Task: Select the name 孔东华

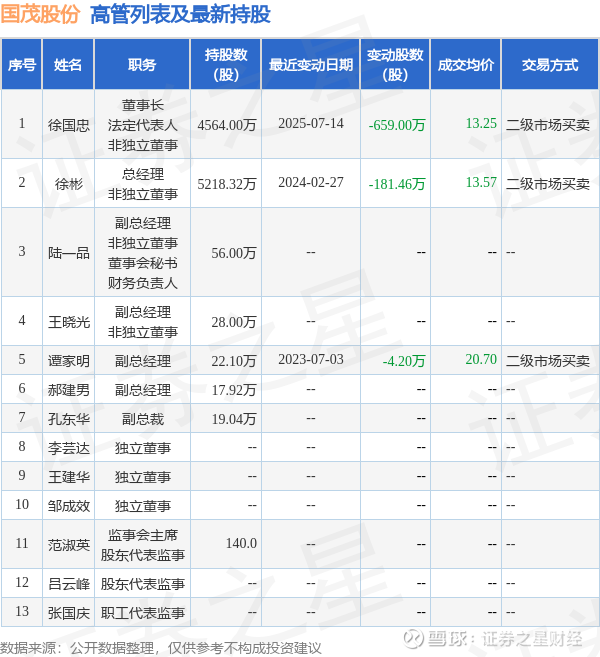Action: 68,419
